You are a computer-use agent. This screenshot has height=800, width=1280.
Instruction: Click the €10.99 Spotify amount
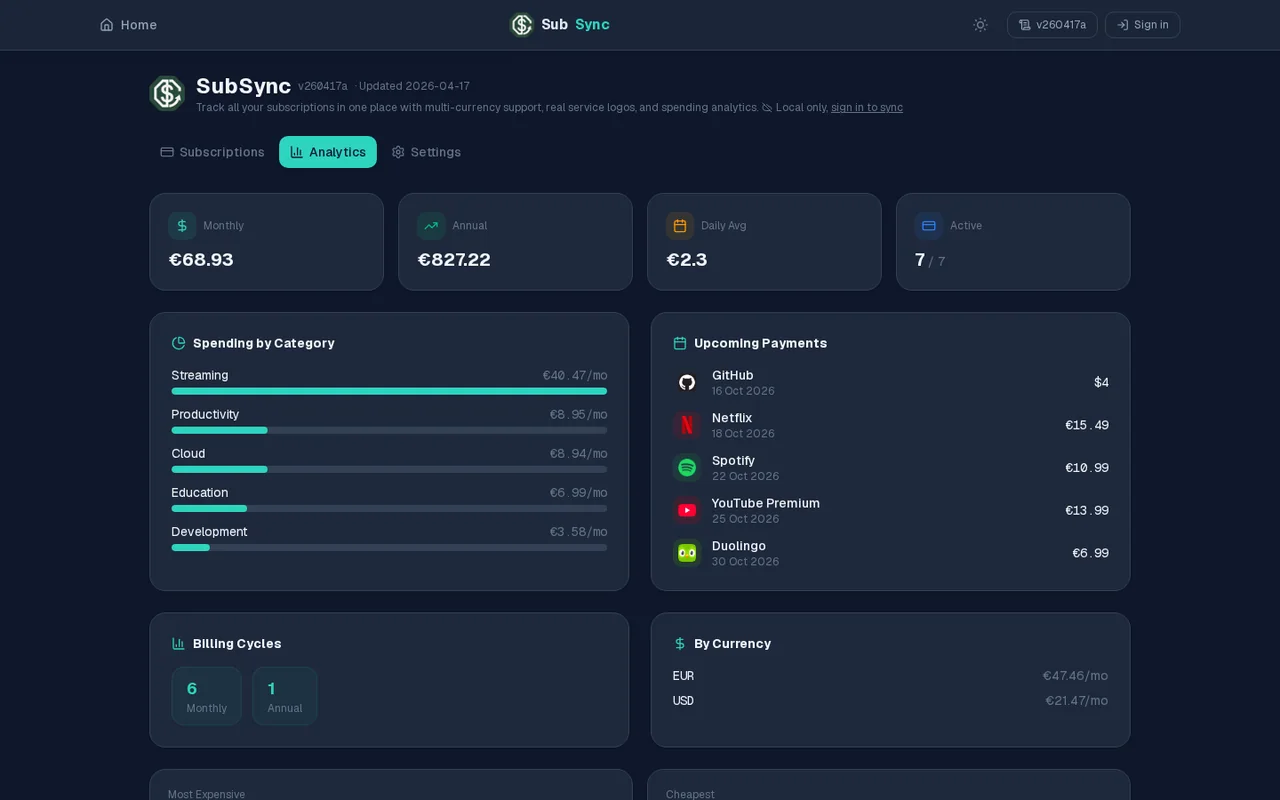pos(1087,468)
